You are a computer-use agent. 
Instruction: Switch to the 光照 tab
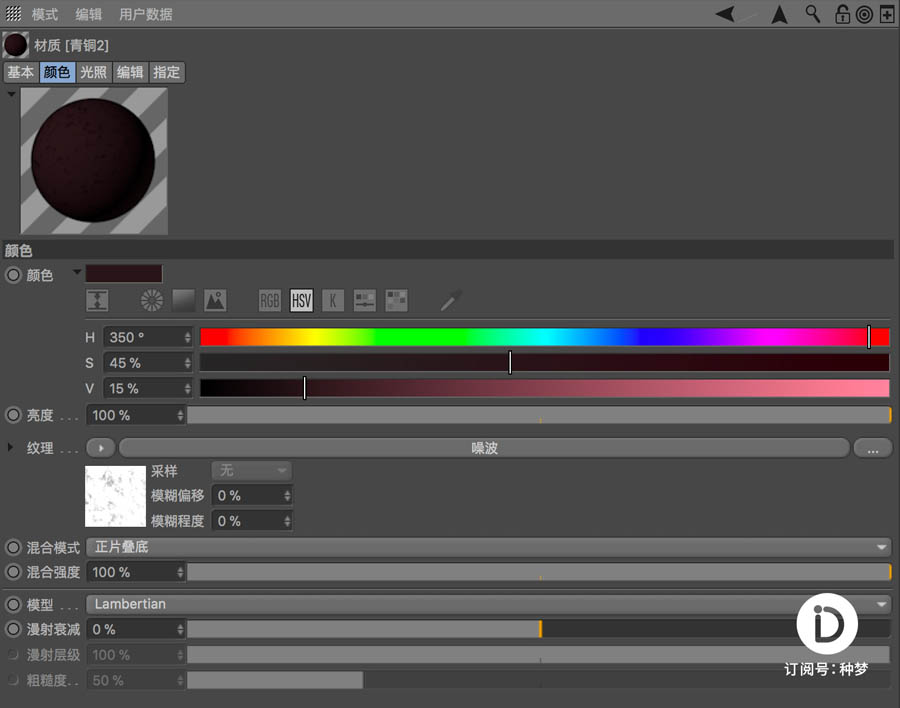(93, 72)
